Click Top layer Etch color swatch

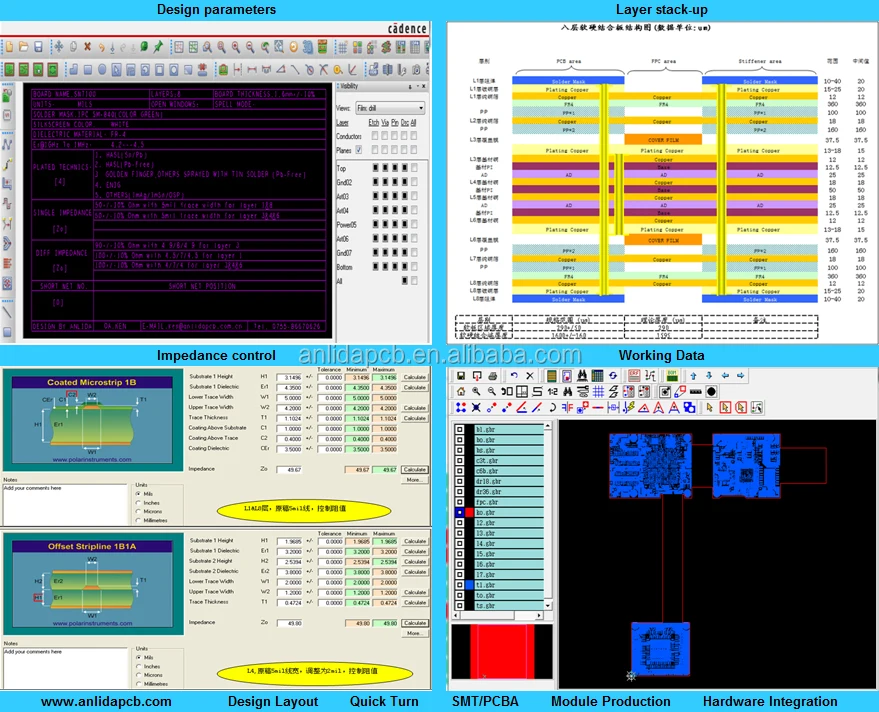pyautogui.click(x=376, y=168)
